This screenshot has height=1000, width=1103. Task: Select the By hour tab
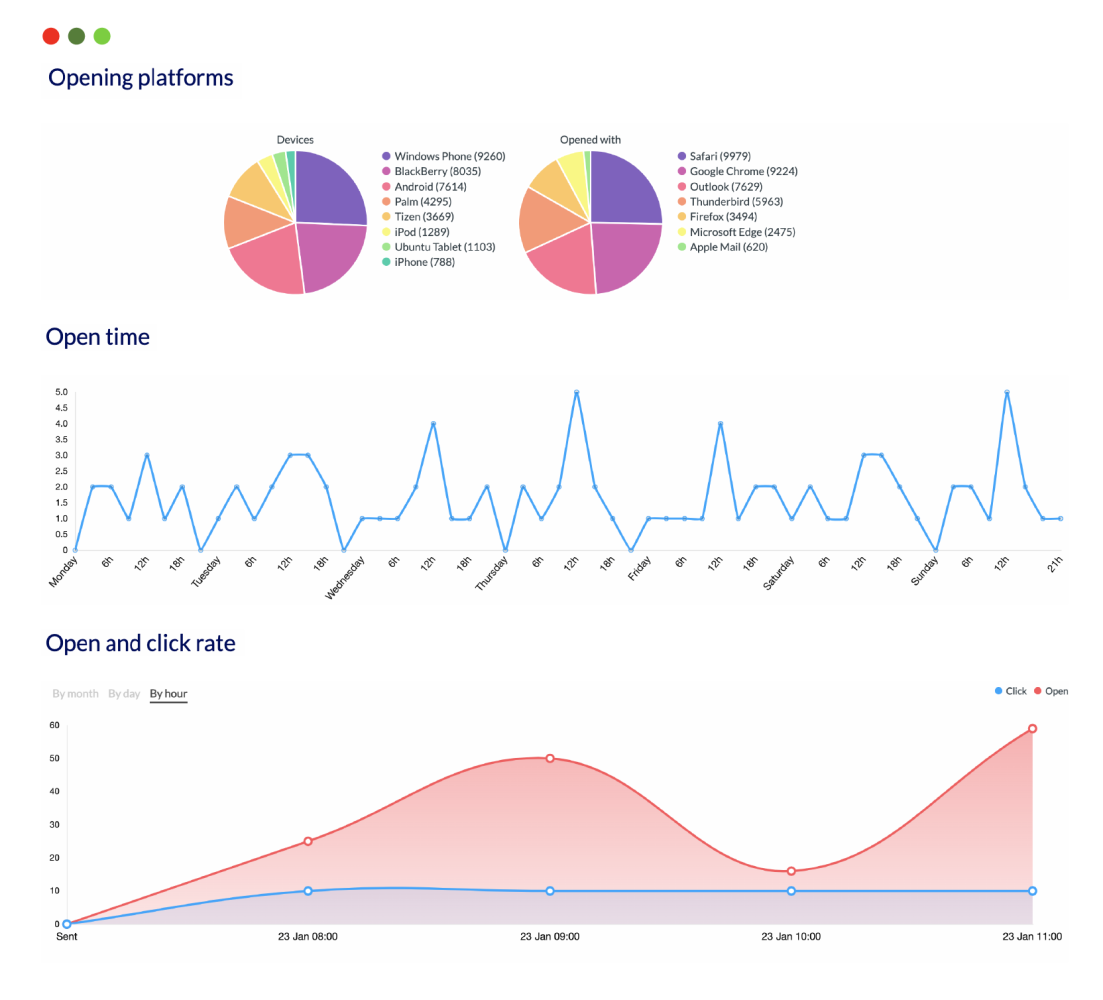168,694
